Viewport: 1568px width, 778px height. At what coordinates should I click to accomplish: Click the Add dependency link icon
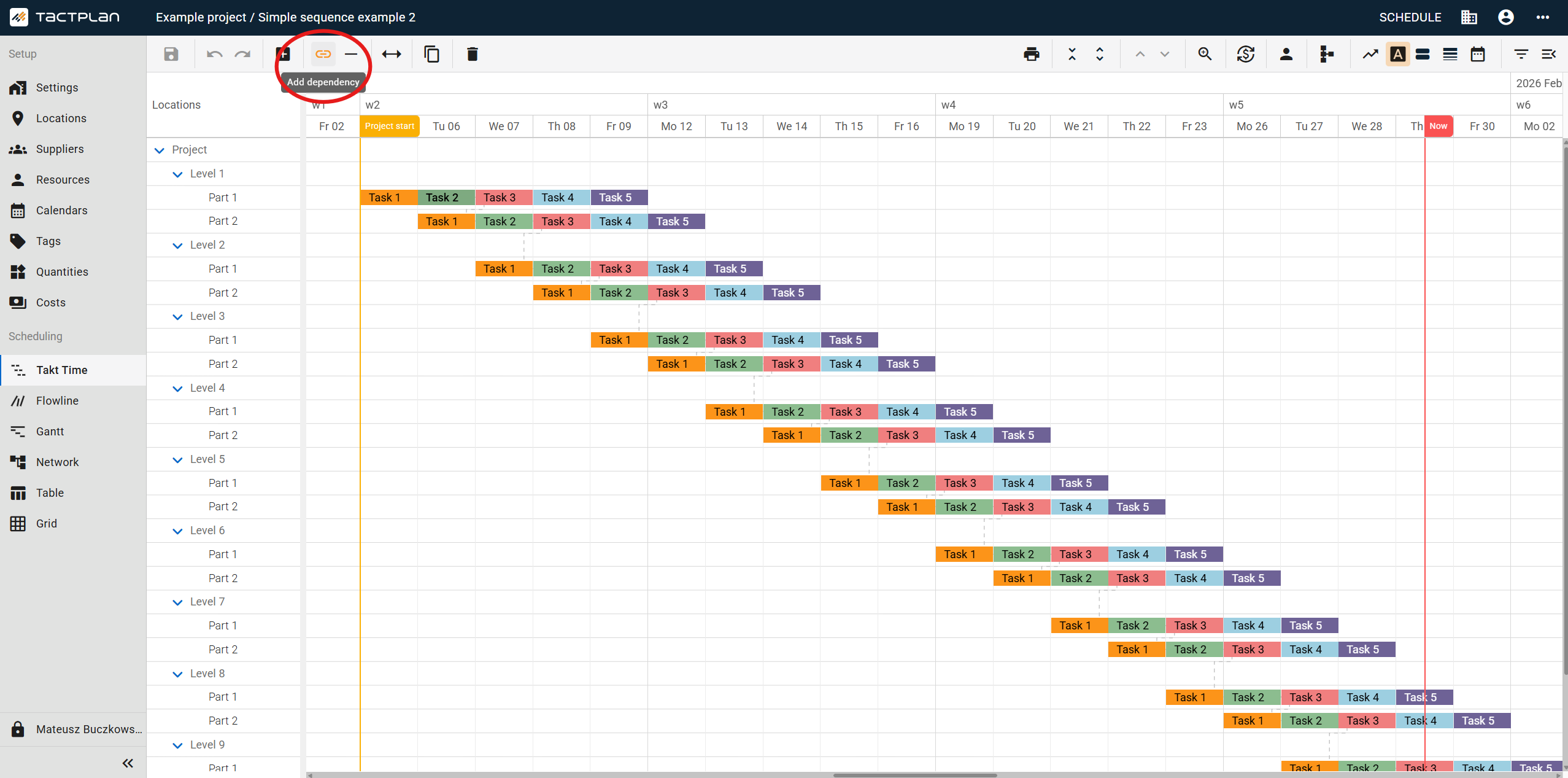pyautogui.click(x=323, y=54)
